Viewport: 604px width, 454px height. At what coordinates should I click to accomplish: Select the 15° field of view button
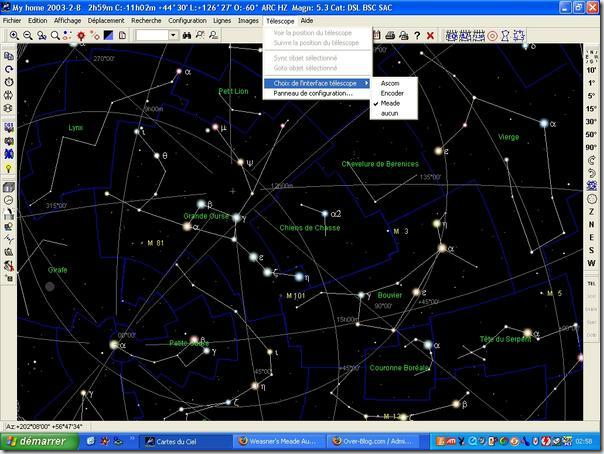pos(591,109)
